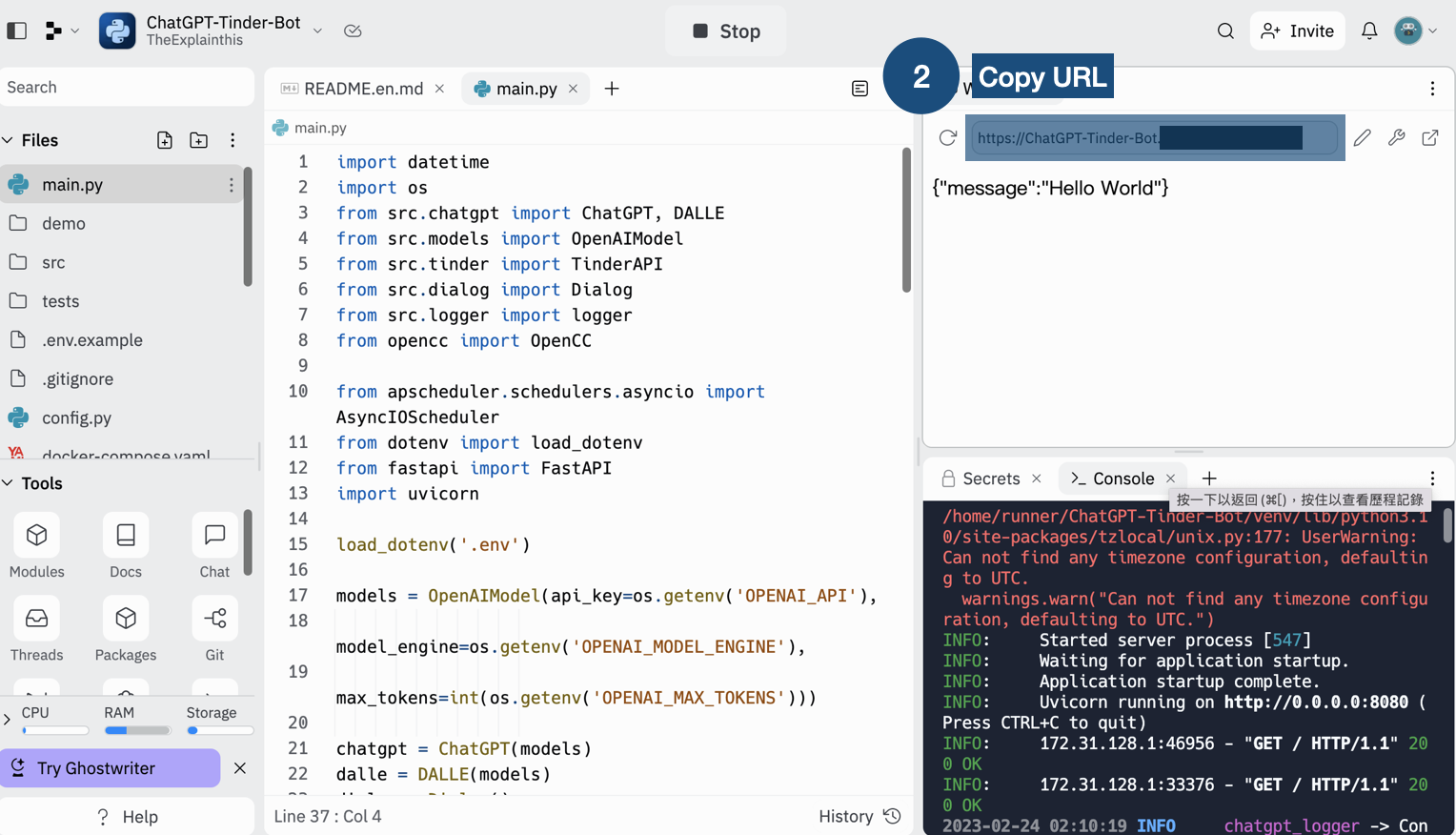Collapse the Files section
This screenshot has width=1456, height=835.
coord(8,140)
